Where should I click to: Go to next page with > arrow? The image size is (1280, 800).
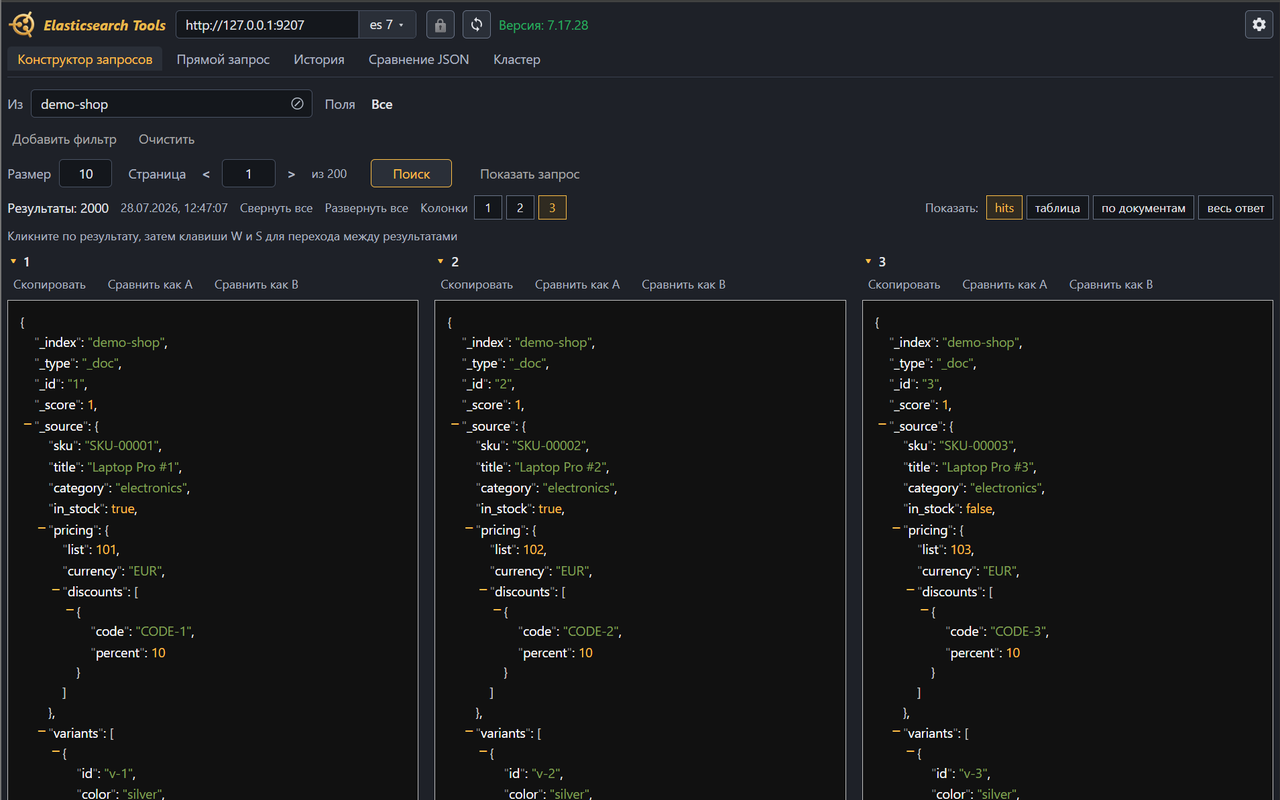[291, 174]
